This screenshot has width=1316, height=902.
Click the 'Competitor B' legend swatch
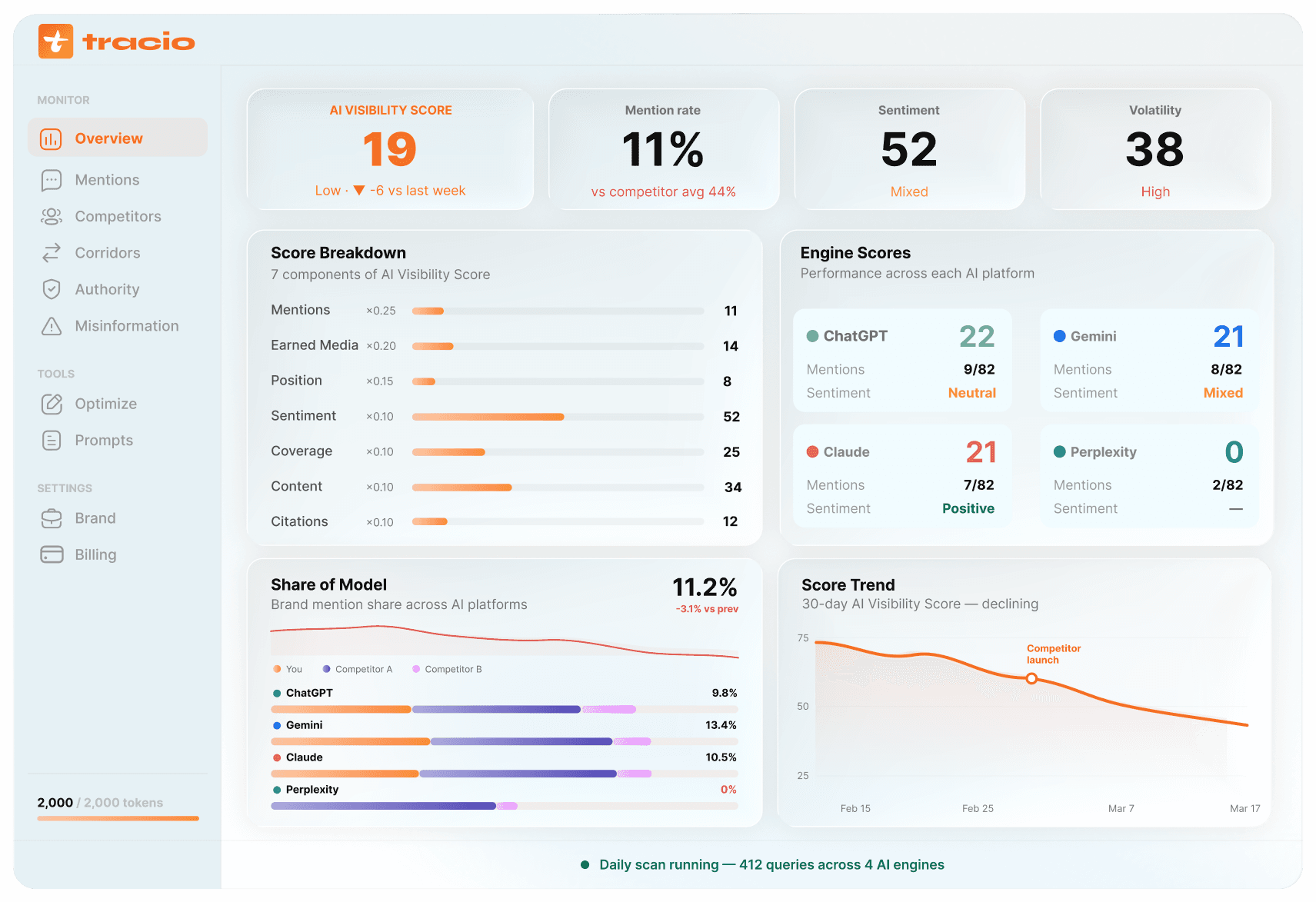click(x=416, y=669)
